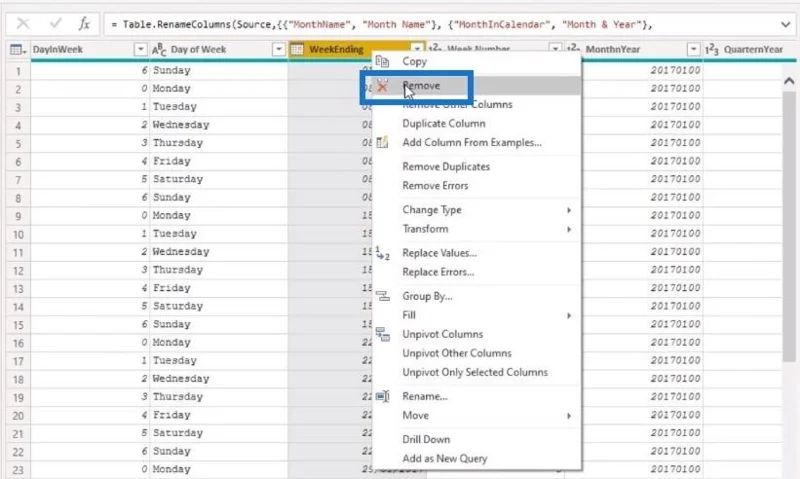Click the Copy icon in the context menu
800x479 pixels.
(382, 62)
